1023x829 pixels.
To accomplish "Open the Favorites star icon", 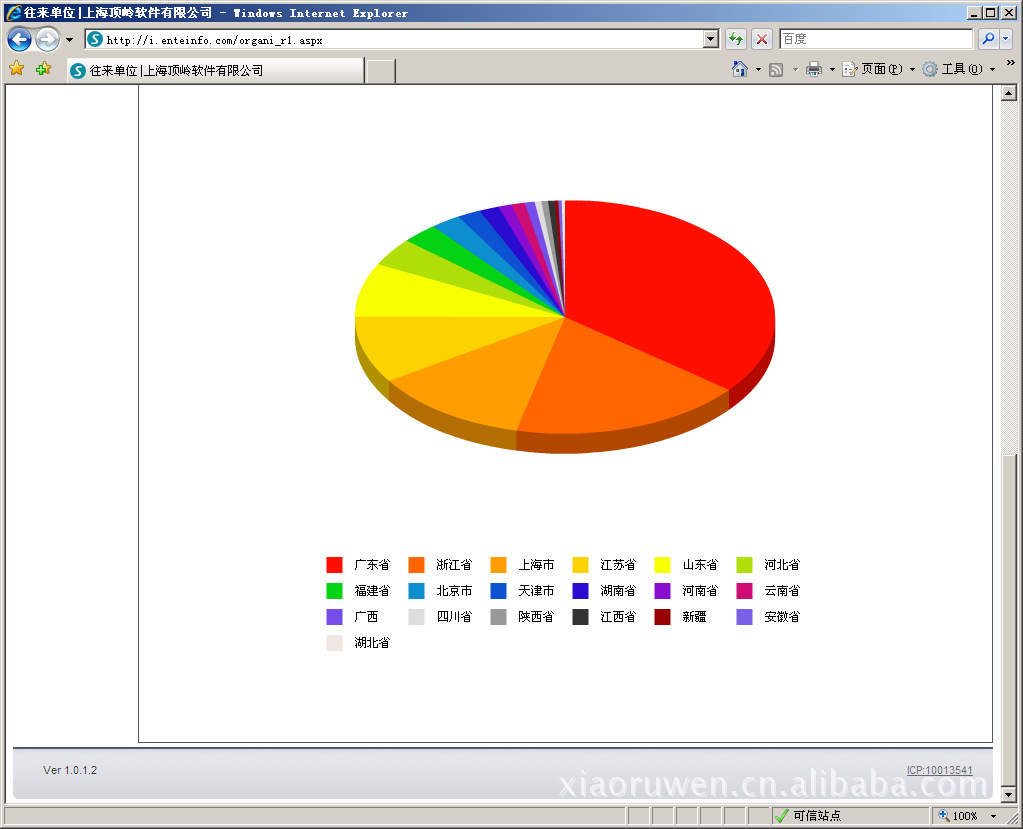I will click(16, 69).
